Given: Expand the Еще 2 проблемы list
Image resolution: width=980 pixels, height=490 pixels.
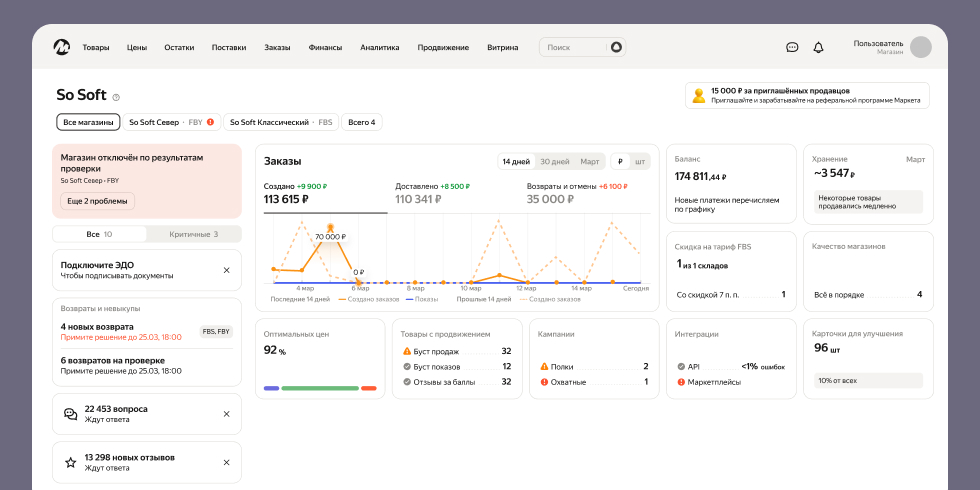Looking at the screenshot, I should tap(97, 201).
